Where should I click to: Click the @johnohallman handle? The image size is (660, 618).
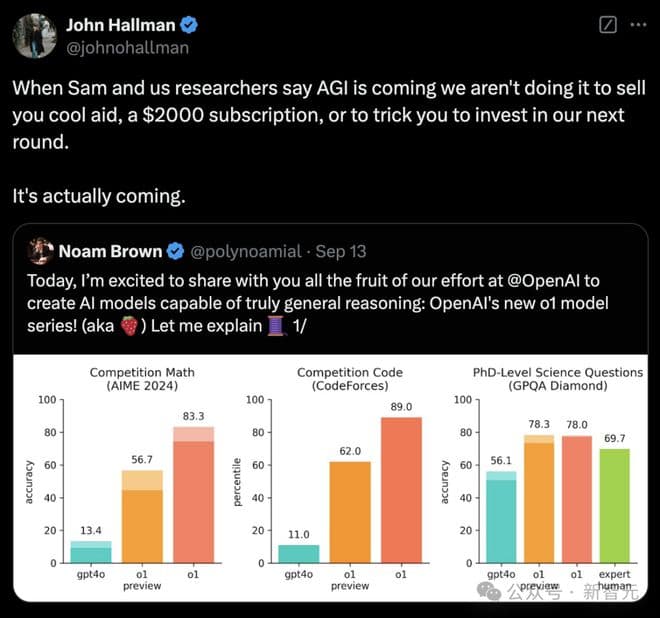point(127,46)
